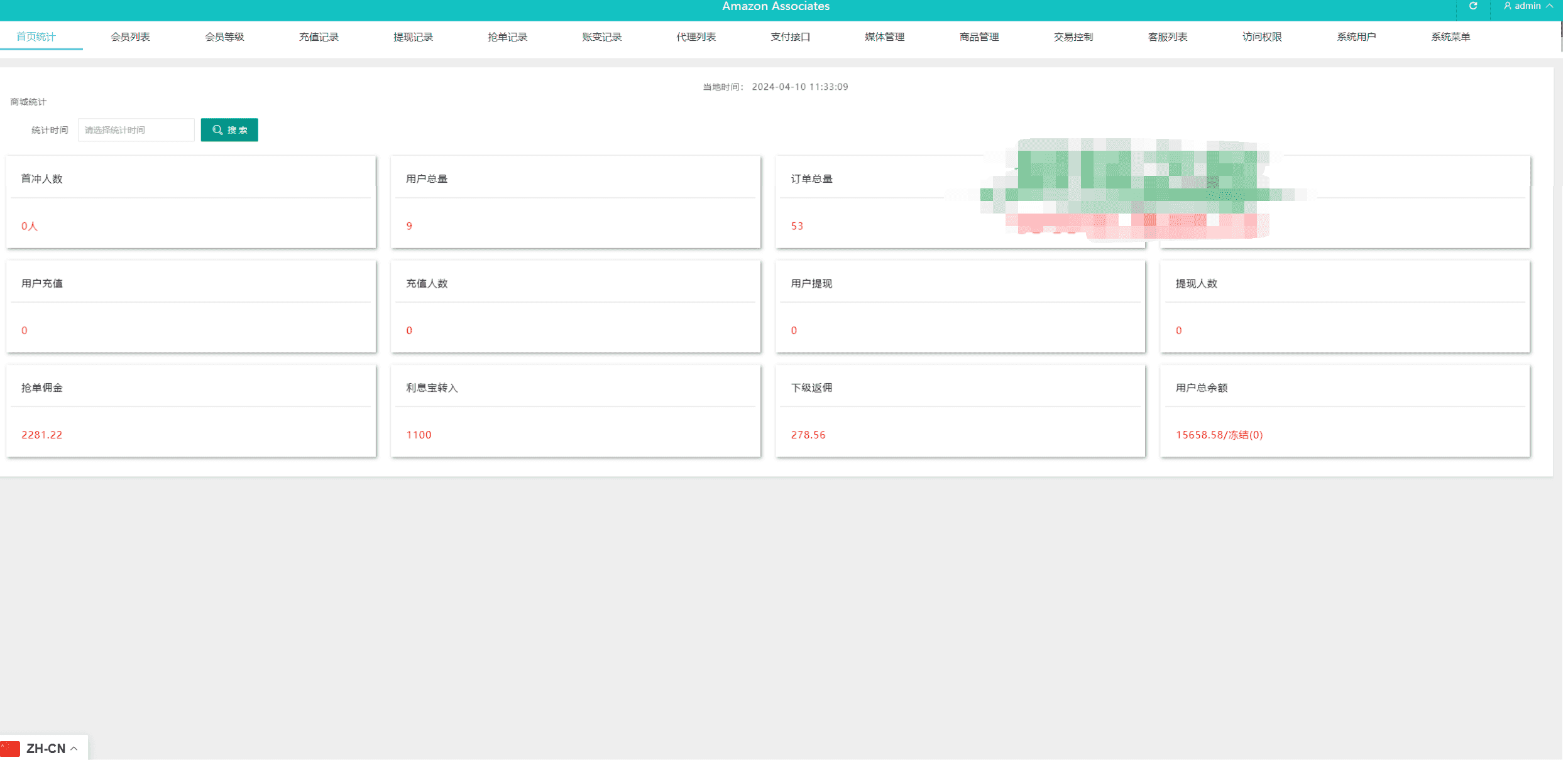The width and height of the screenshot is (1568, 760).
Task: Go to the 支付接口 tab
Action: [790, 37]
